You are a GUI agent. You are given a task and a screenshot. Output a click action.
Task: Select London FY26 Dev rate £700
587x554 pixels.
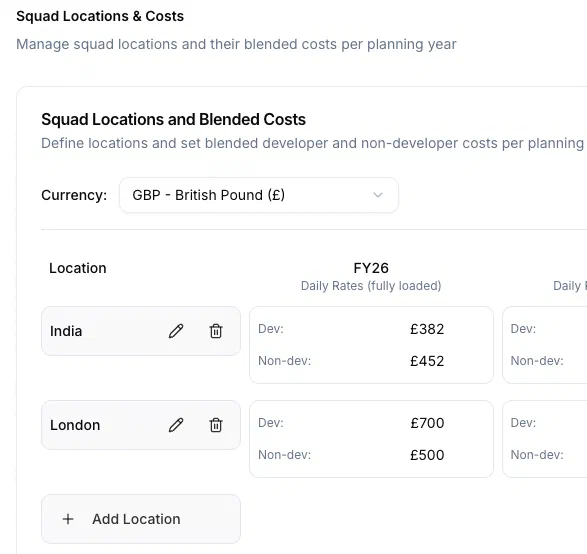427,423
